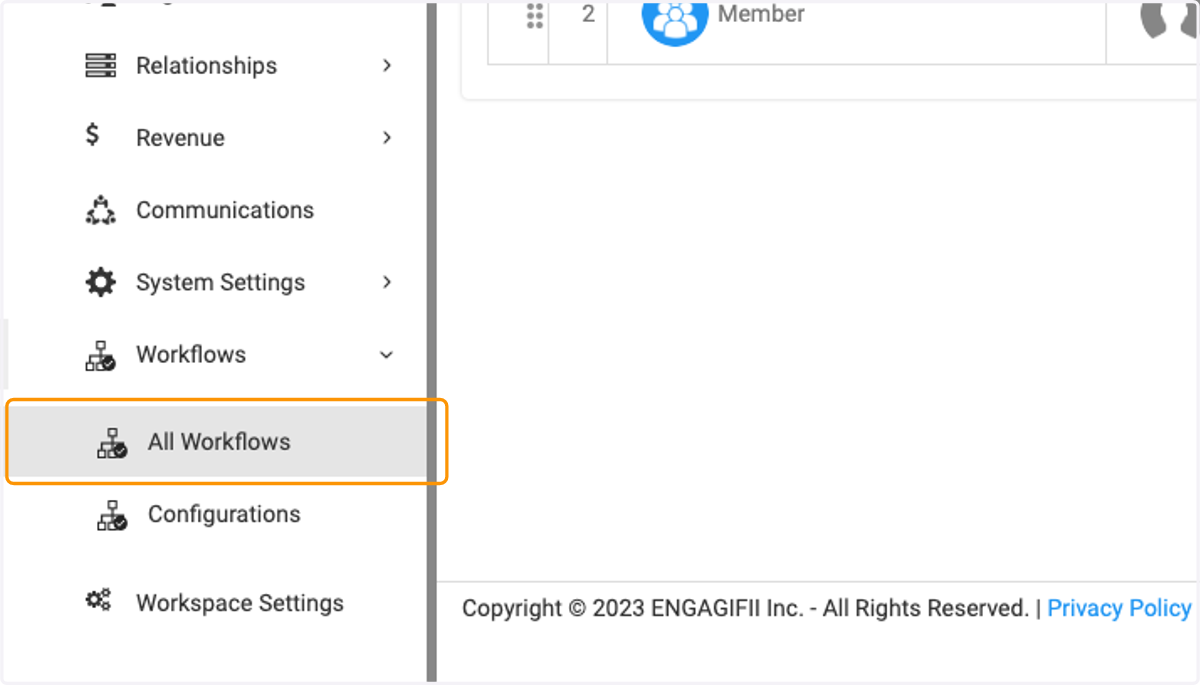The height and width of the screenshot is (685, 1200).
Task: Click the Workflows hierarchy icon
Action: click(x=100, y=355)
